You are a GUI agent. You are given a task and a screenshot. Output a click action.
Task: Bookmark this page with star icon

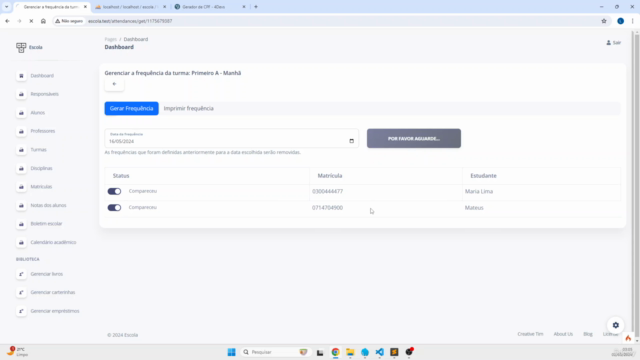[604, 21]
